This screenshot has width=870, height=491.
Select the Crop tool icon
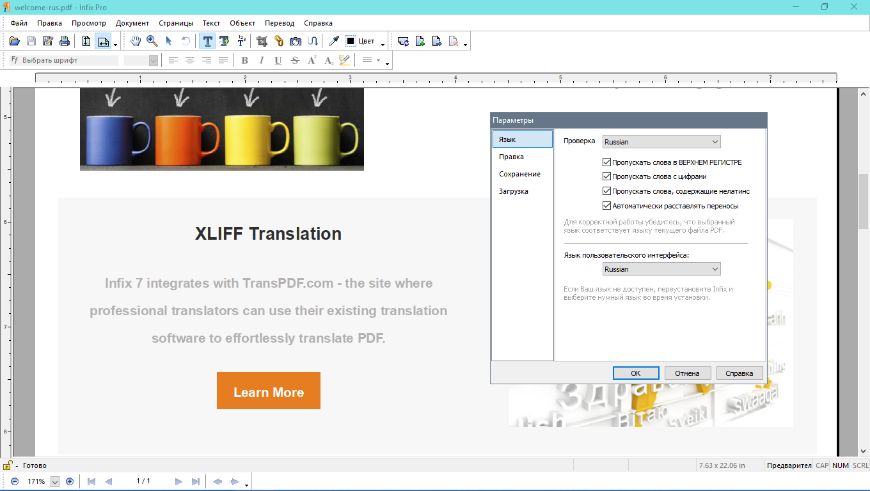click(x=261, y=41)
